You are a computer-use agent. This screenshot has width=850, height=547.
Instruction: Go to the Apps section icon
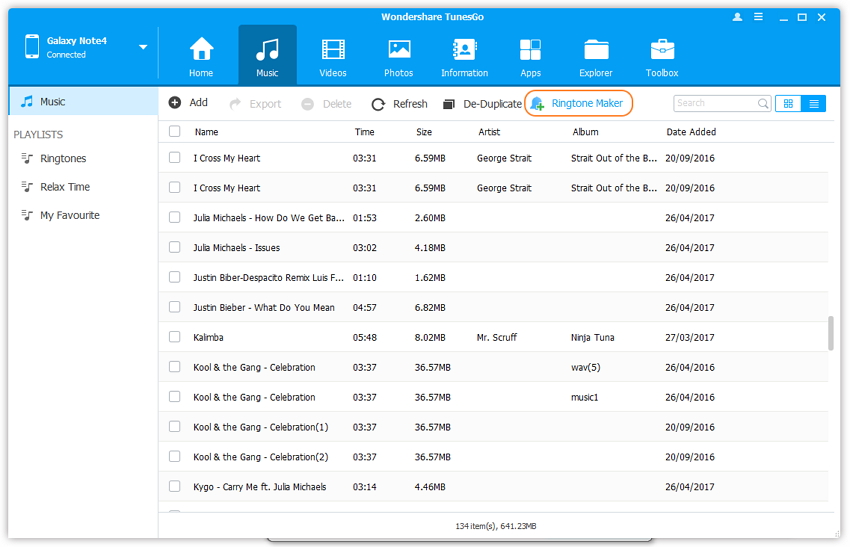[x=530, y=50]
